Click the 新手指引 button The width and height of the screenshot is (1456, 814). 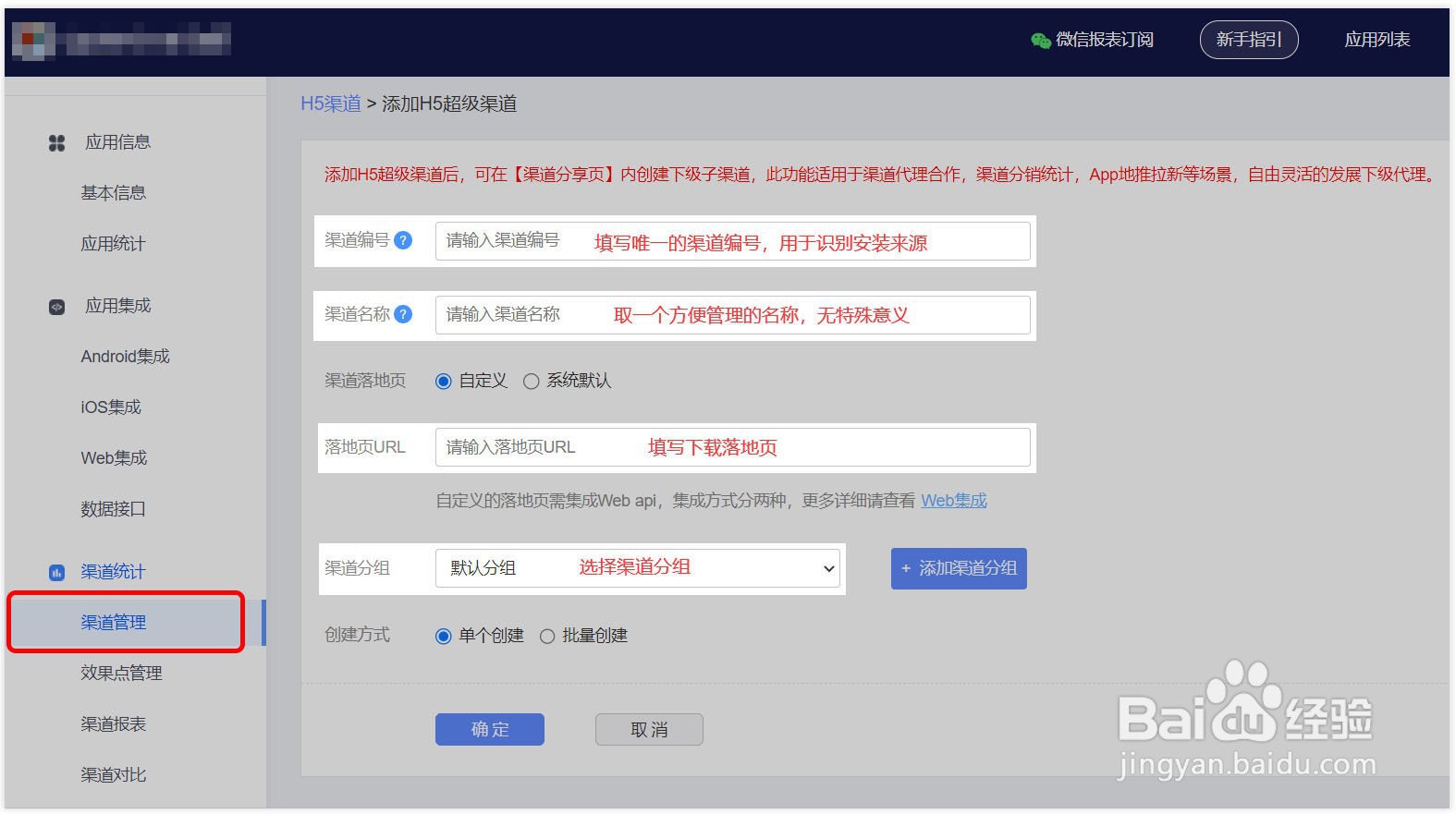point(1249,40)
